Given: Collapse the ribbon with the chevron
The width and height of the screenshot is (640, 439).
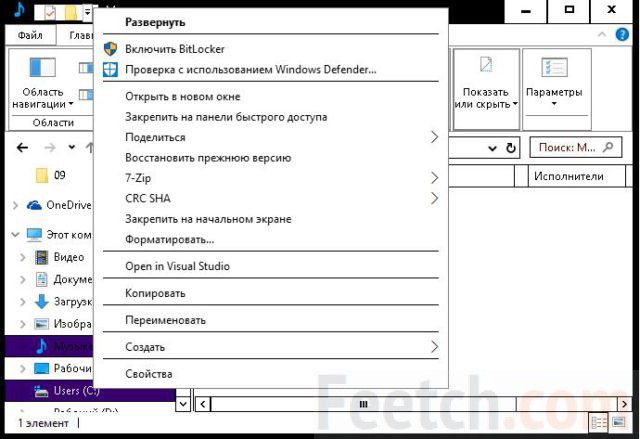Looking at the screenshot, I should (x=602, y=35).
